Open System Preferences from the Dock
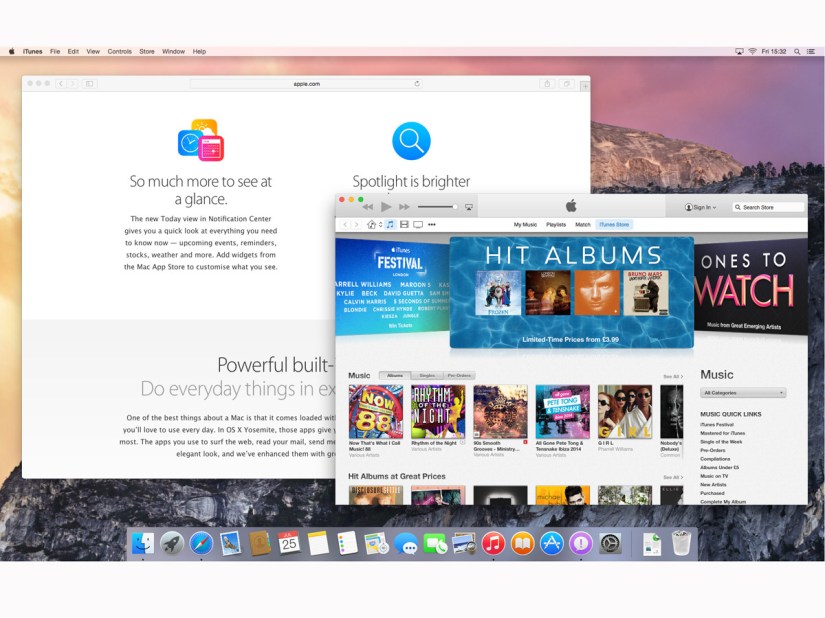The image size is (825, 618). (x=610, y=543)
